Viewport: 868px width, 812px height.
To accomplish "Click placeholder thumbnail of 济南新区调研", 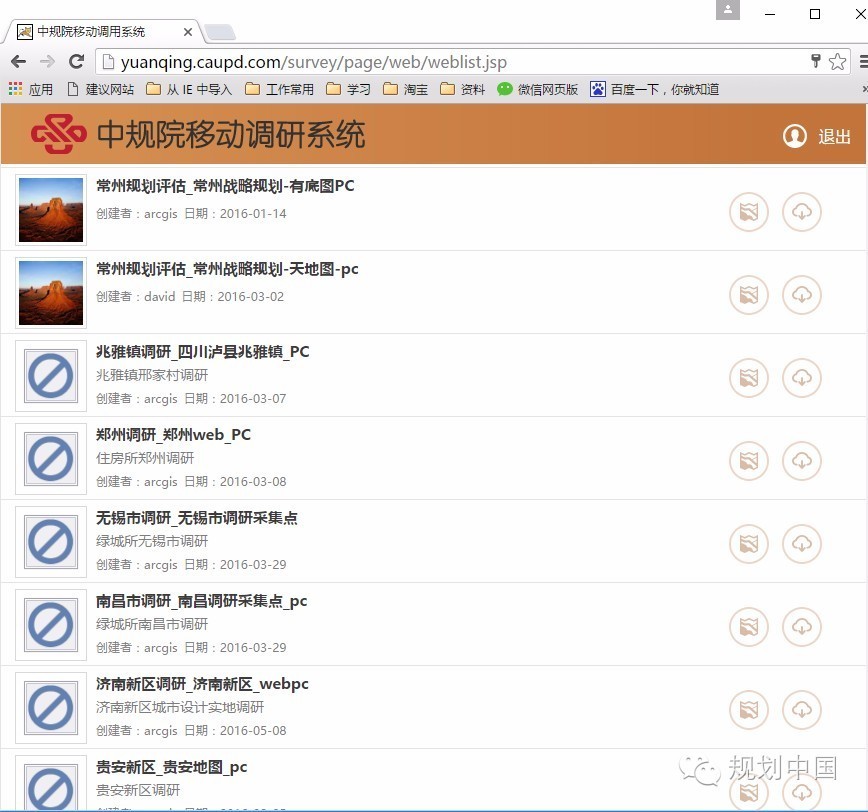I will (51, 708).
